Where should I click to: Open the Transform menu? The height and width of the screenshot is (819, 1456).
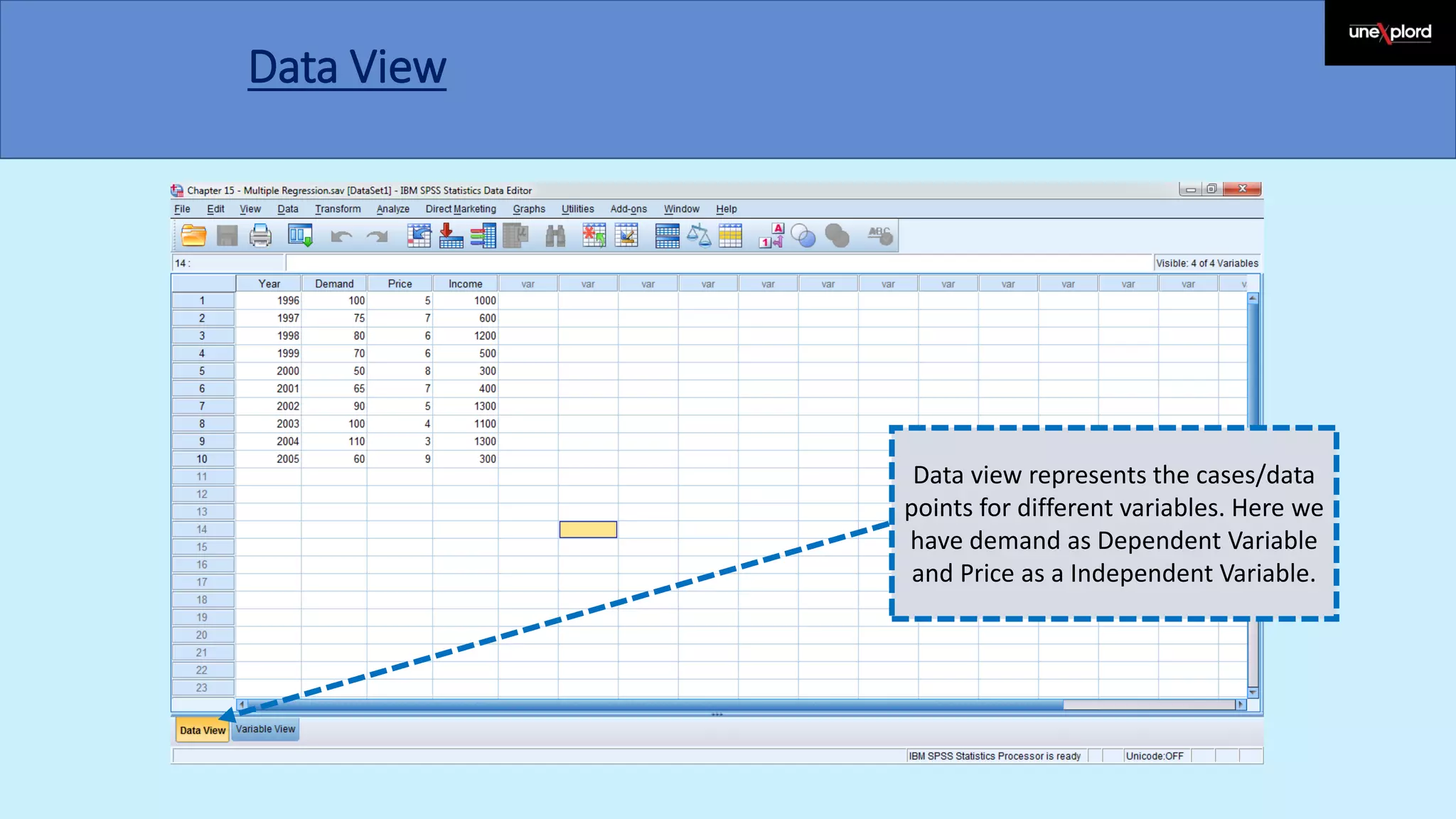coord(338,209)
